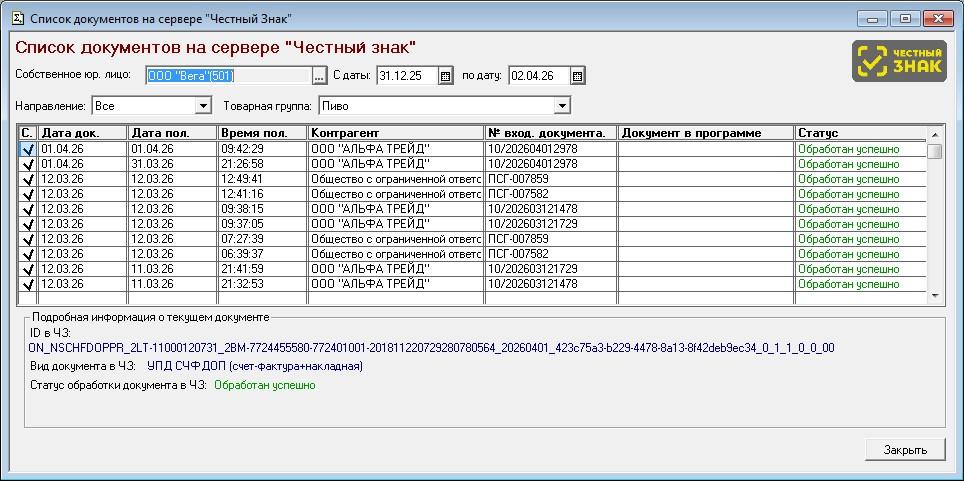Image resolution: width=964 pixels, height=481 pixels.
Task: Toggle checkmark in row with time 21:26:58
Action: tap(28, 164)
